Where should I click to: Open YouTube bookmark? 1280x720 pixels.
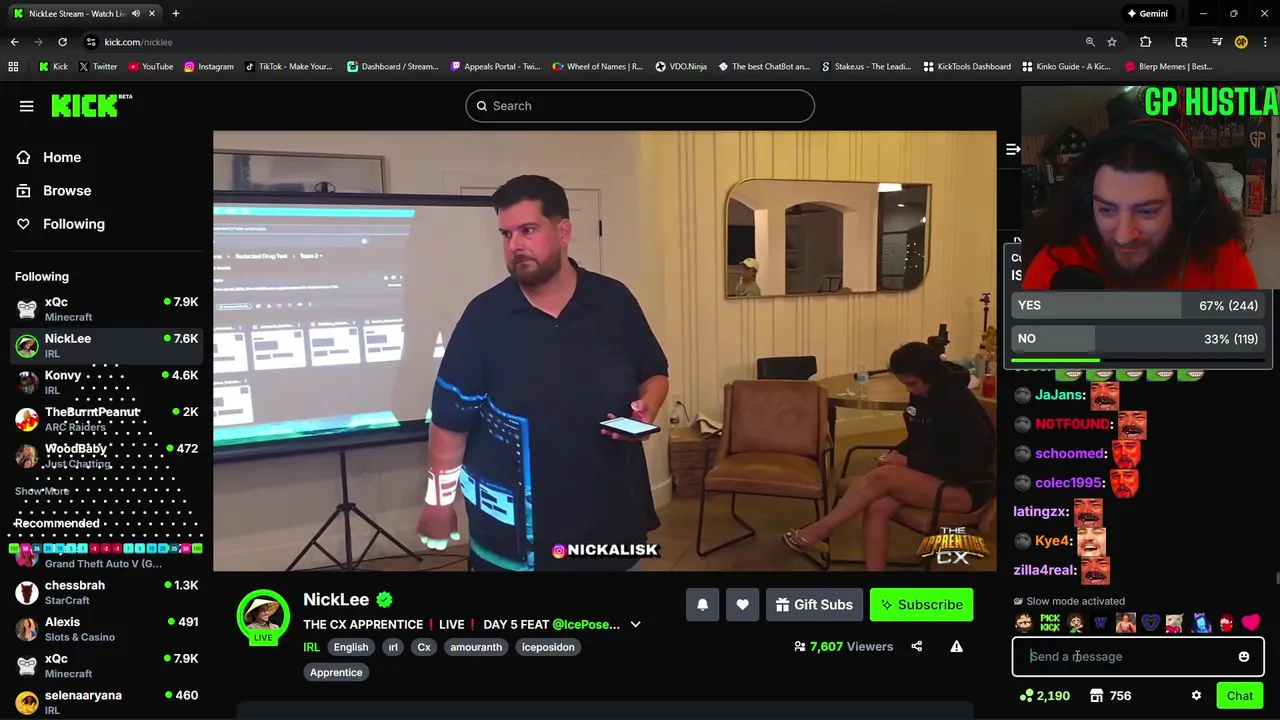[x=149, y=67]
